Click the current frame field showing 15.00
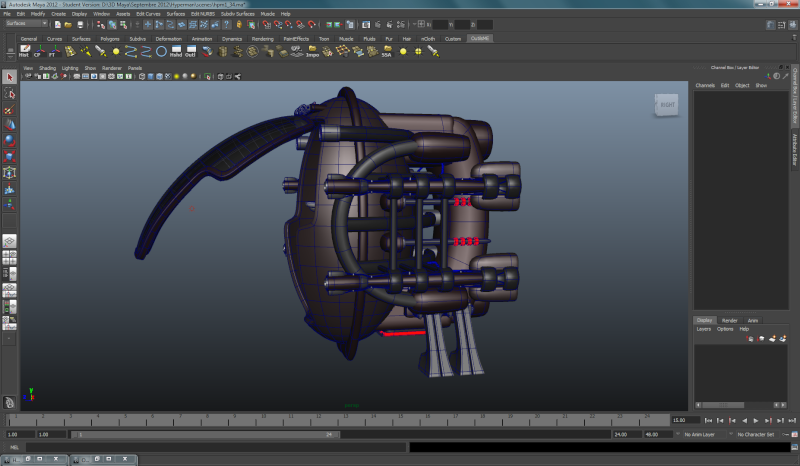Viewport: 800px width, 466px height. click(685, 420)
